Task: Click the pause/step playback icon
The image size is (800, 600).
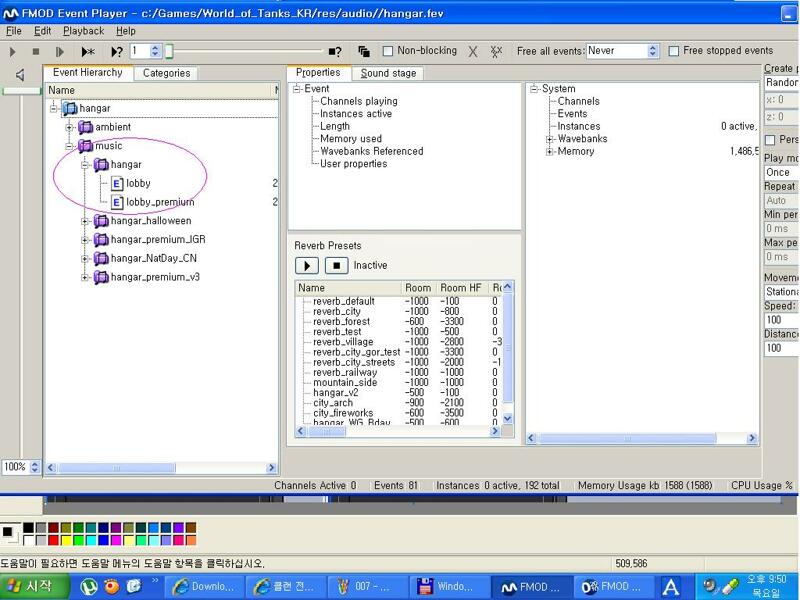Action: 60,52
